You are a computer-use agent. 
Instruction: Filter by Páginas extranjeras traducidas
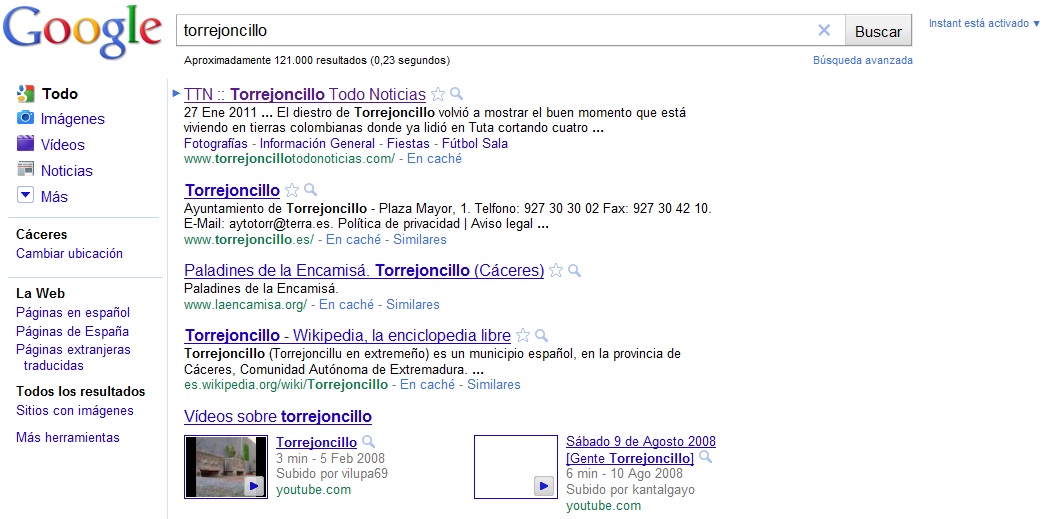[x=73, y=358]
